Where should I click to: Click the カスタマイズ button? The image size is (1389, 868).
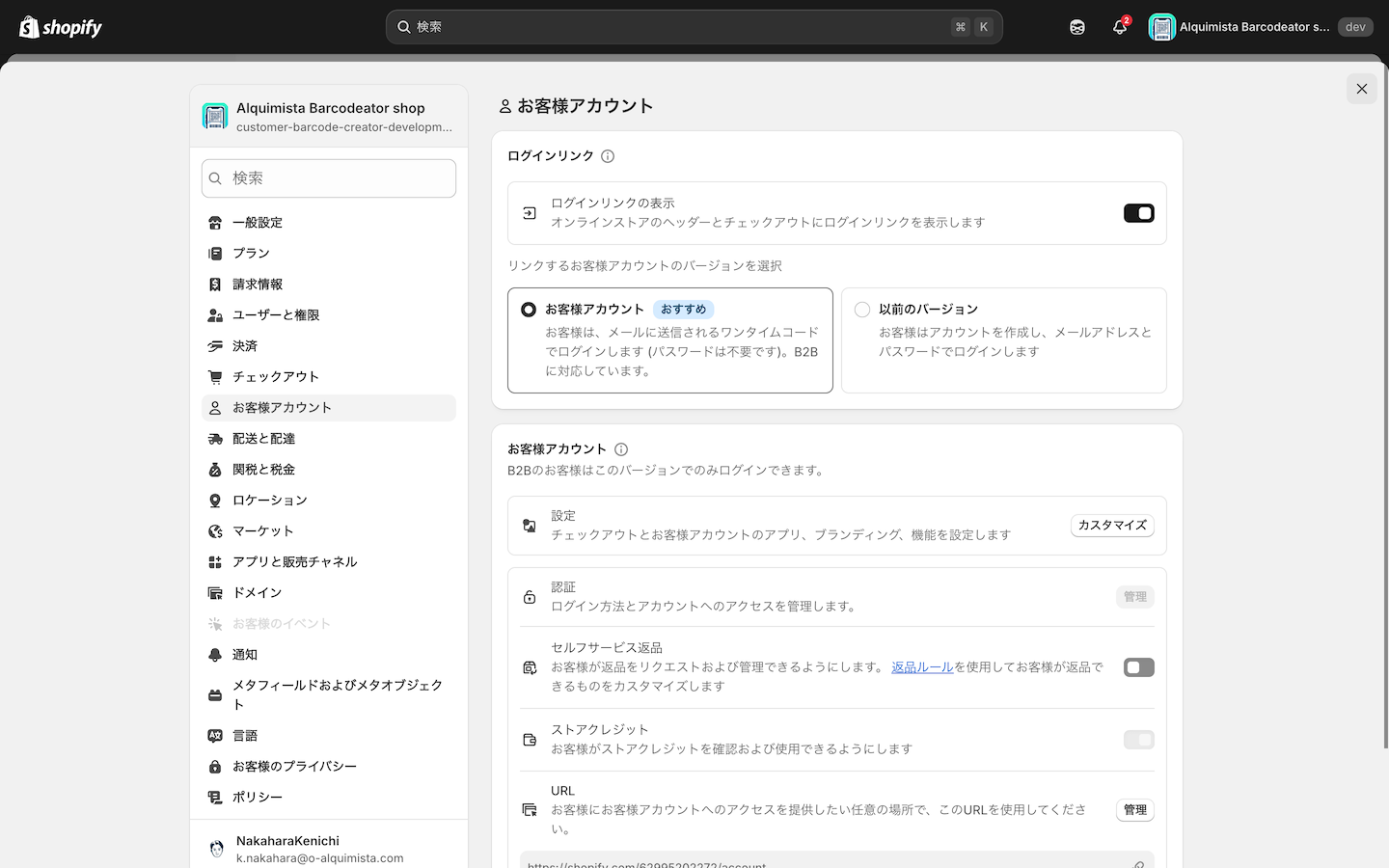coord(1111,526)
